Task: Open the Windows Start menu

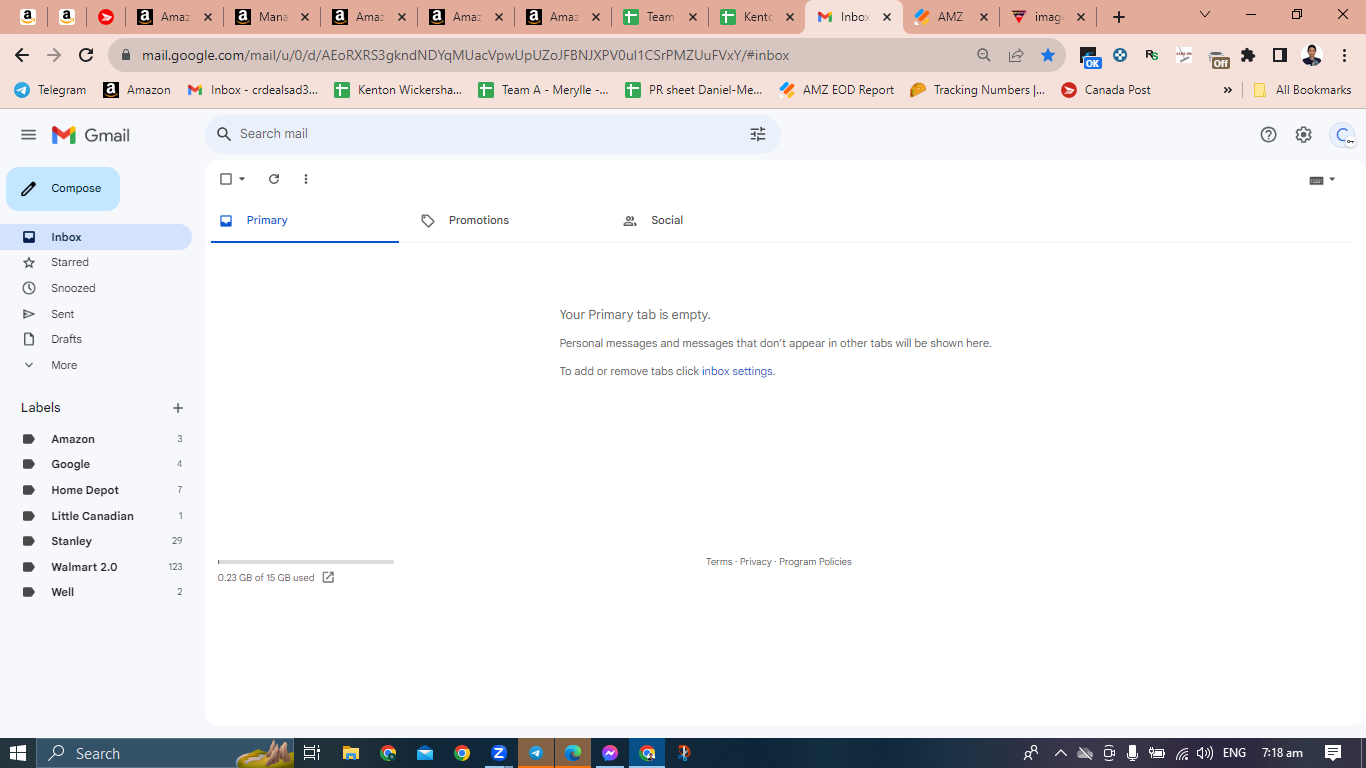Action: 18,753
